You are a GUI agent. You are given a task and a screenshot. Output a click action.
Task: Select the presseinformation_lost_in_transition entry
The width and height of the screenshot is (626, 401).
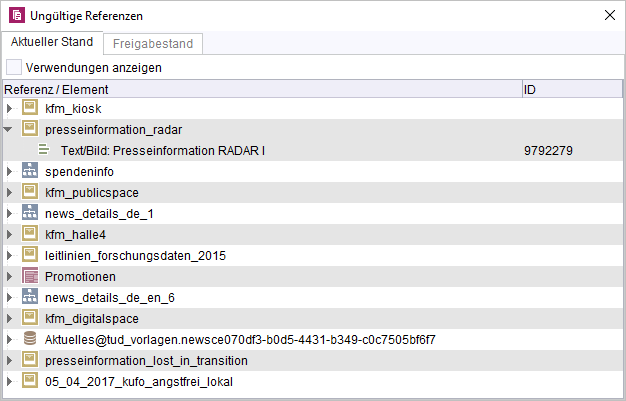tap(146, 361)
